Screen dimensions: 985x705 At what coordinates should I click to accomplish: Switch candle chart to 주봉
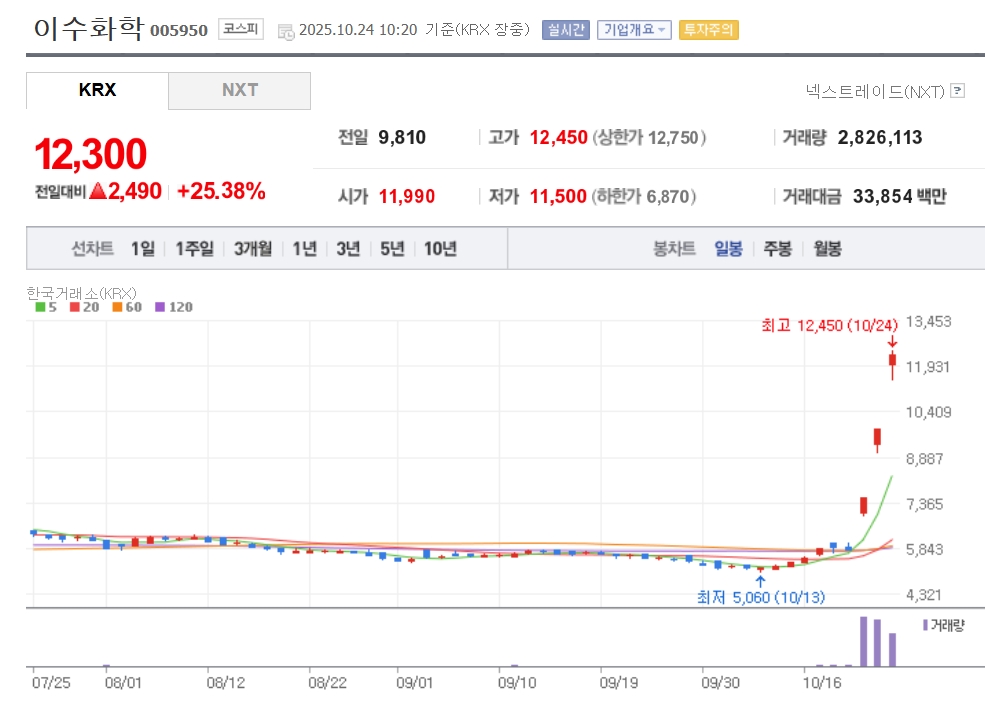tap(777, 249)
